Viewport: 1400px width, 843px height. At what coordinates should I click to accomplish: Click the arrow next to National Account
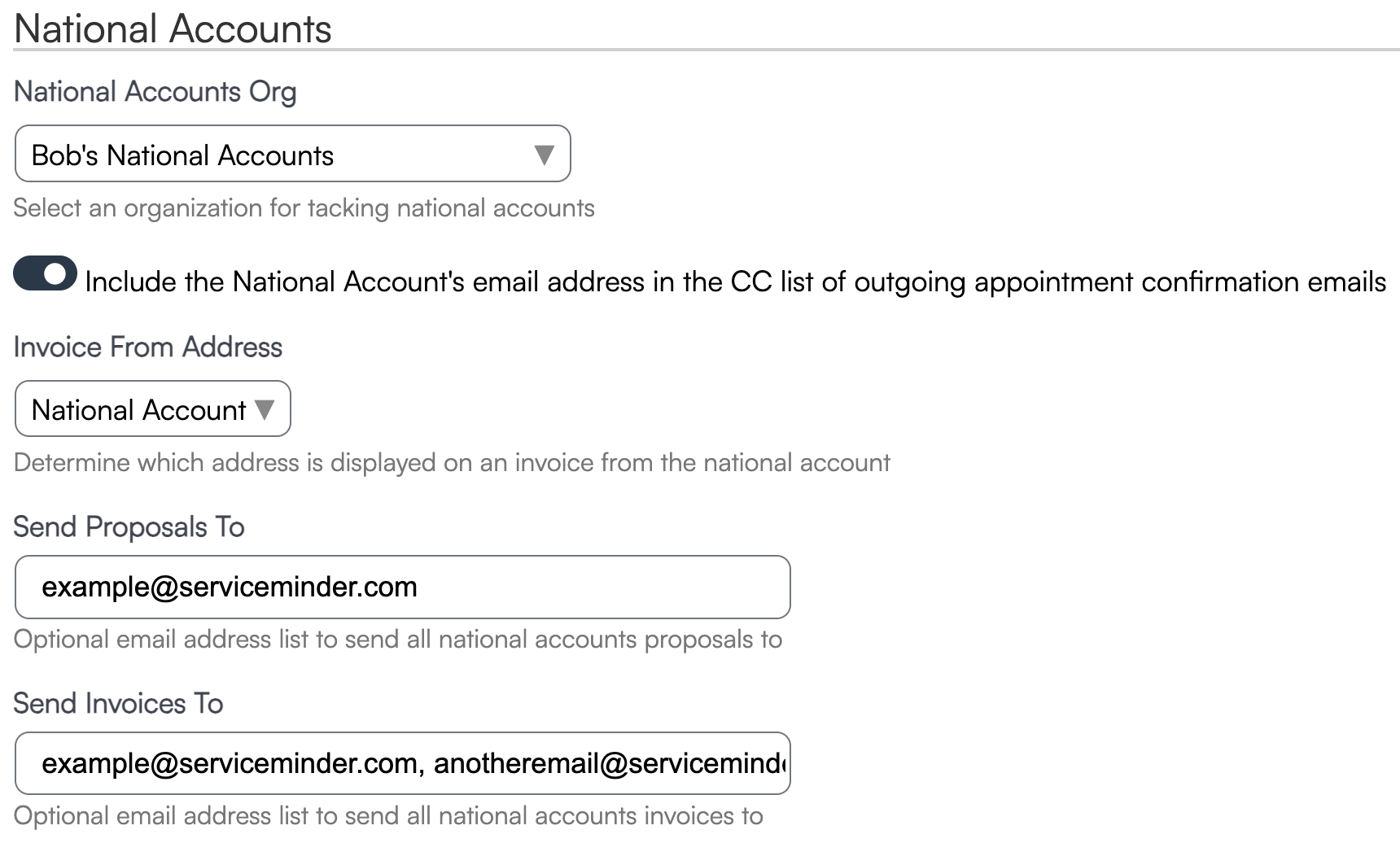point(265,409)
